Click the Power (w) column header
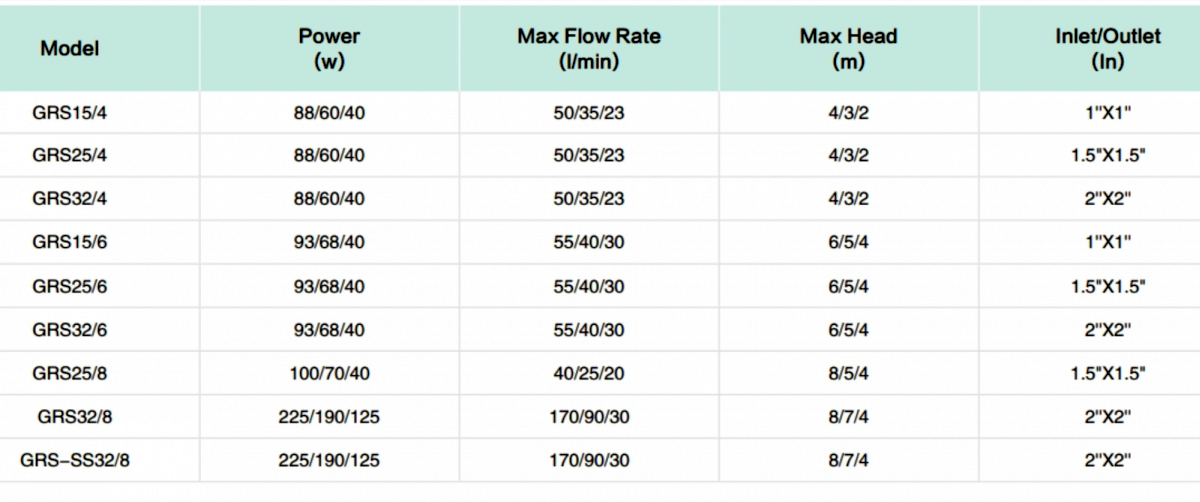The image size is (1200, 502). [x=329, y=48]
